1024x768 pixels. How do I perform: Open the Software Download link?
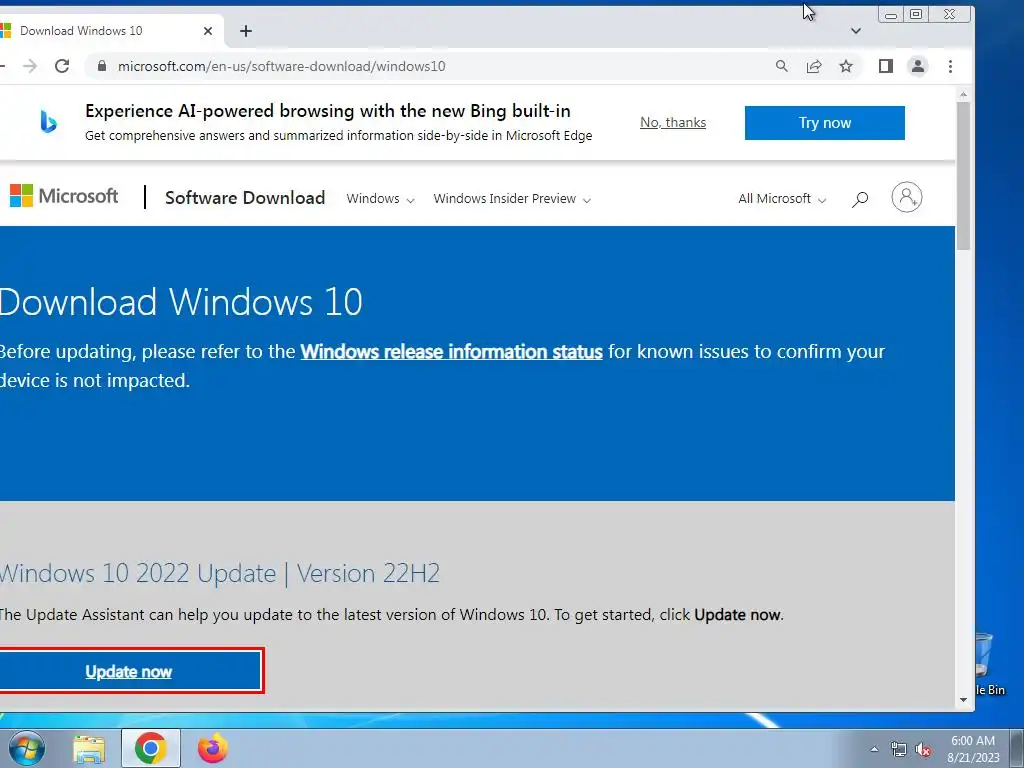(245, 198)
